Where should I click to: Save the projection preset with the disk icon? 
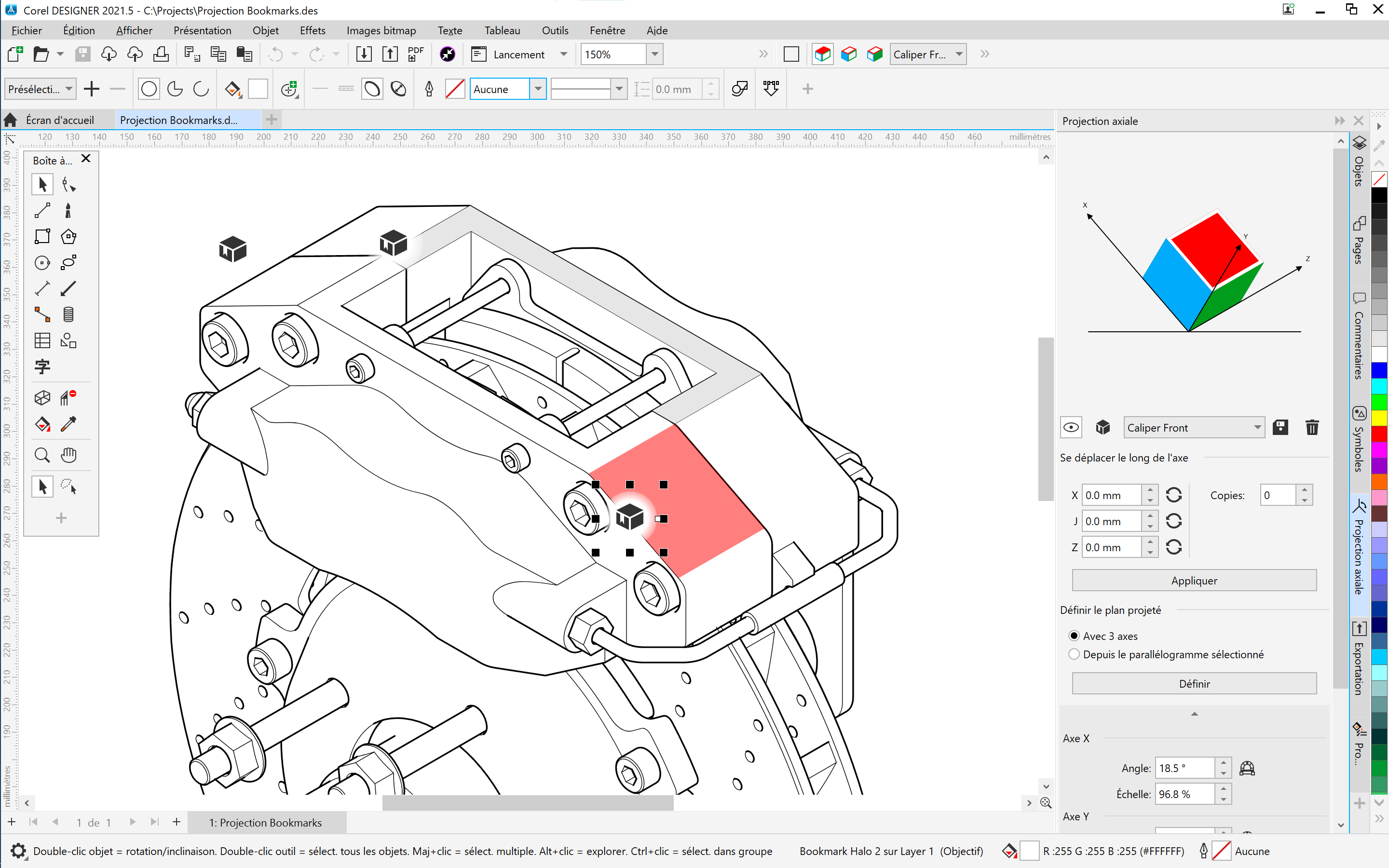click(x=1280, y=428)
